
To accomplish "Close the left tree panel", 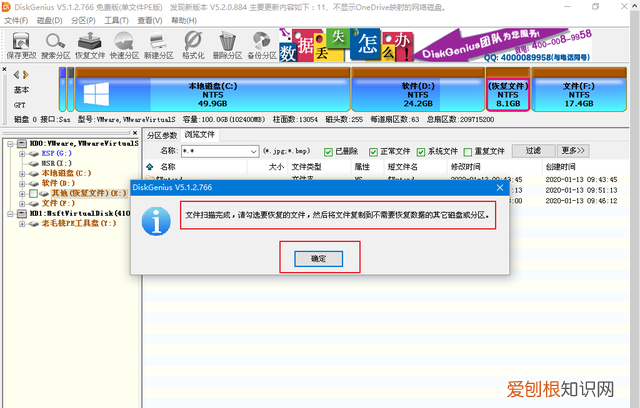I will click(135, 133).
